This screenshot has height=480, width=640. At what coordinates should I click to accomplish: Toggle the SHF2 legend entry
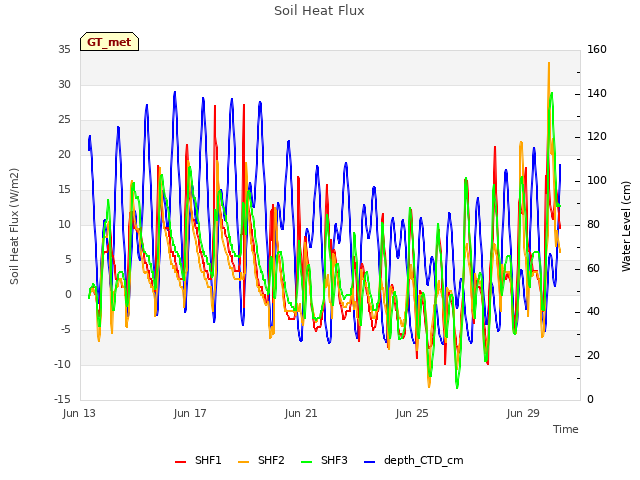[261, 460]
